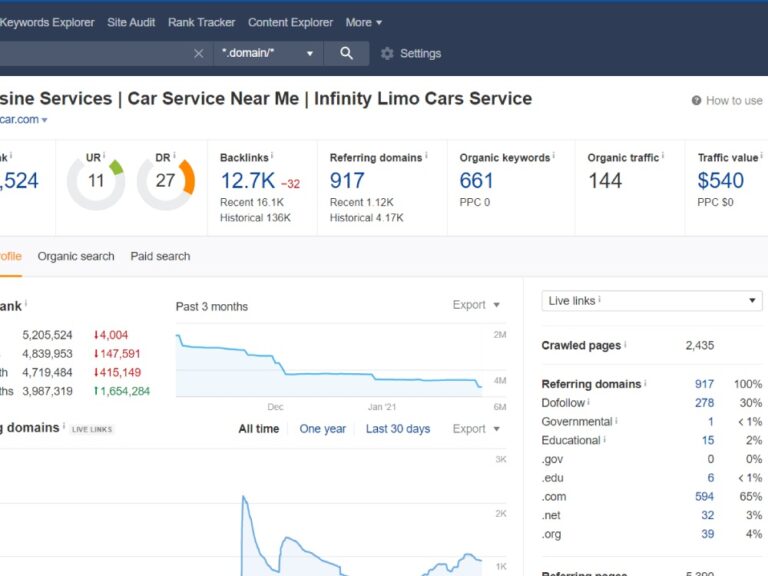This screenshot has width=768, height=576.
Task: Click the UR 11 gauge
Action: pyautogui.click(x=96, y=181)
